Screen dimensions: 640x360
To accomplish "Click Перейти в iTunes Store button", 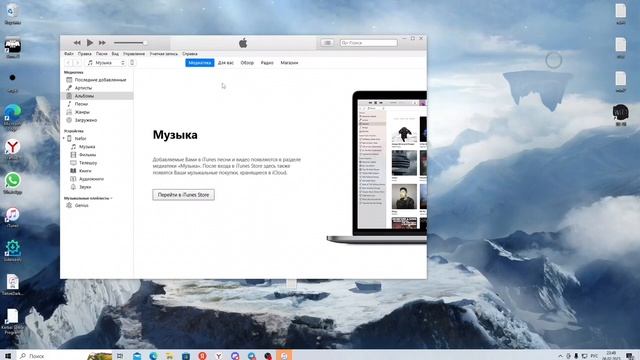I will (184, 195).
